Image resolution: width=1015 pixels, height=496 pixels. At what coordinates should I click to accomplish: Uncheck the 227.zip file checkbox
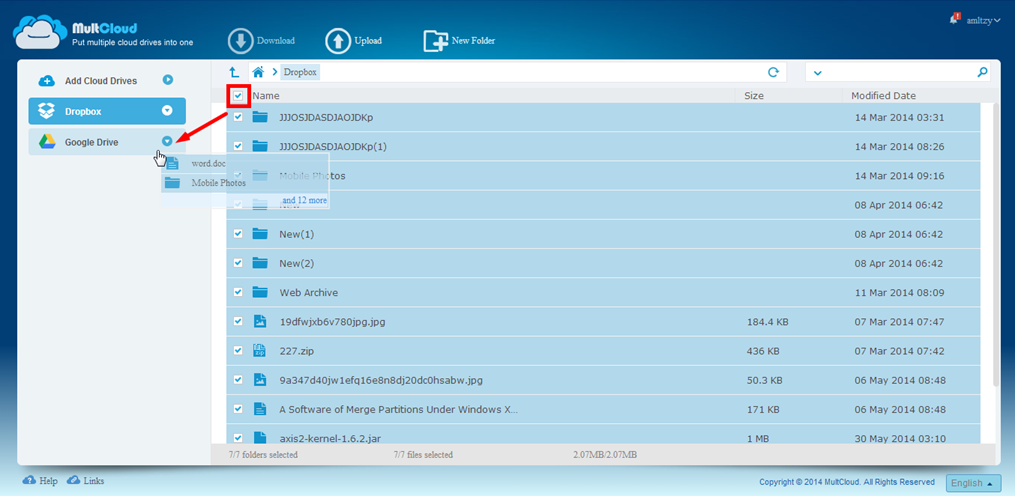point(238,350)
